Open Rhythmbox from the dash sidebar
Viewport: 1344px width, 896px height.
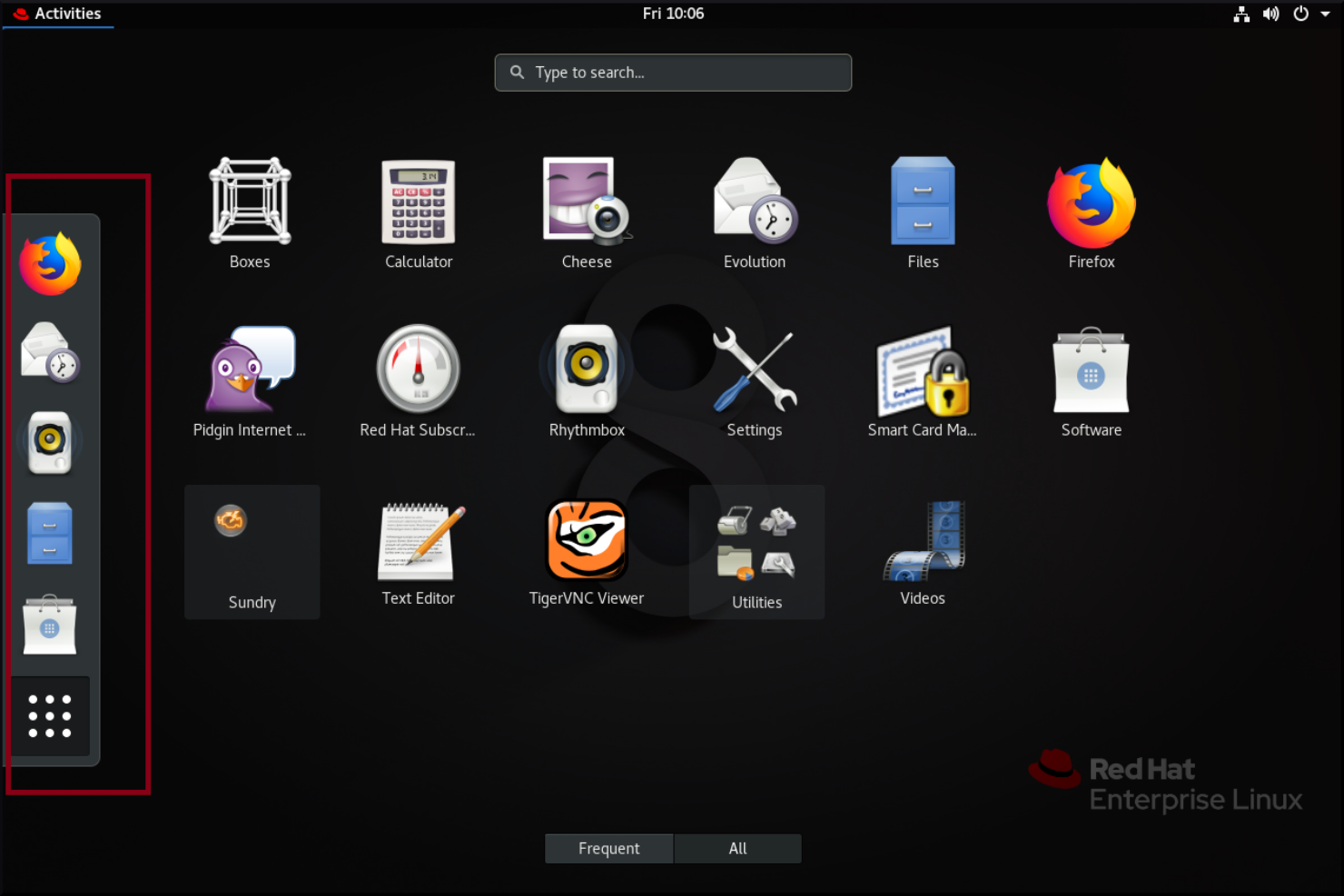pos(50,442)
